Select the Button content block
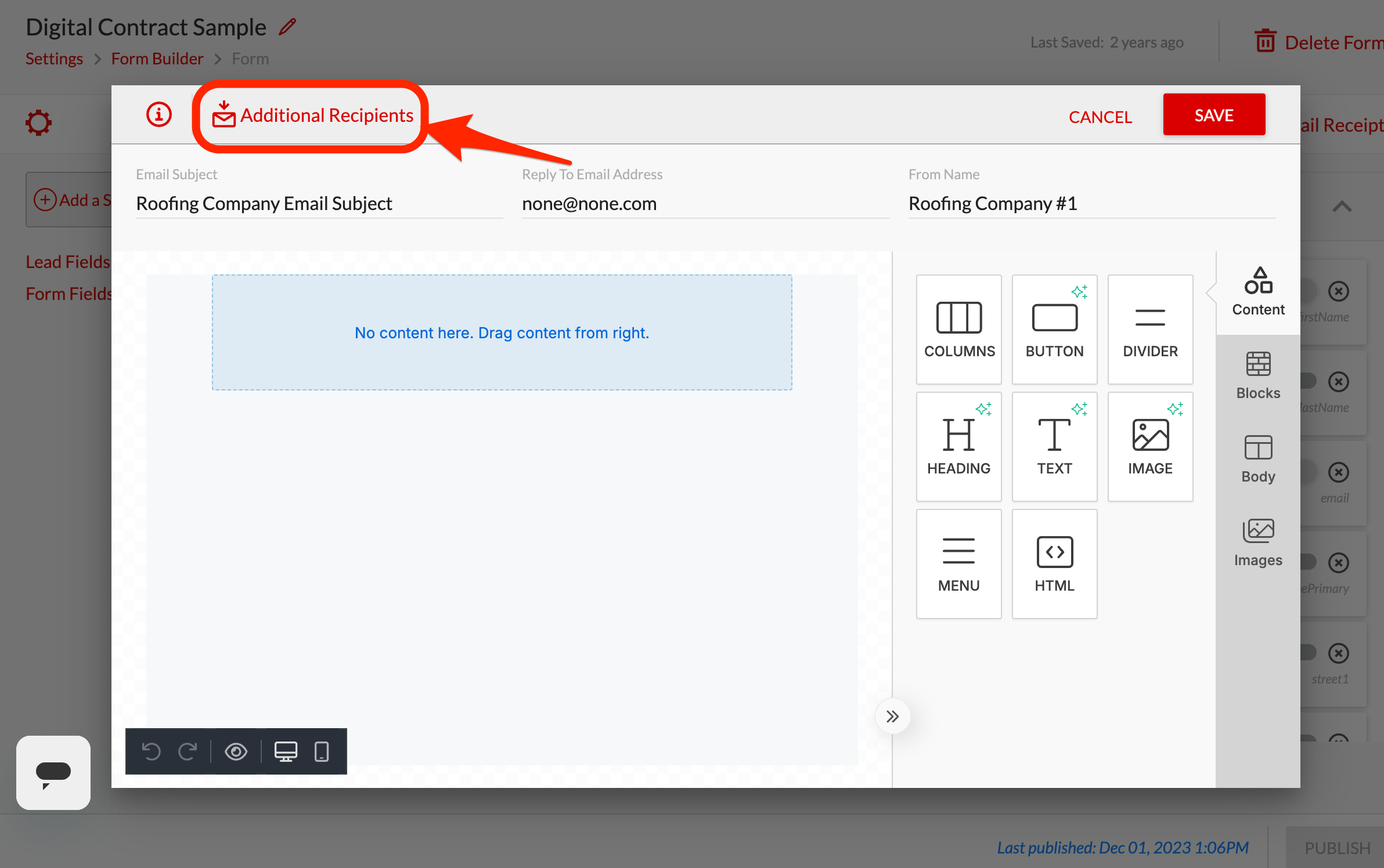The image size is (1384, 868). (1054, 329)
